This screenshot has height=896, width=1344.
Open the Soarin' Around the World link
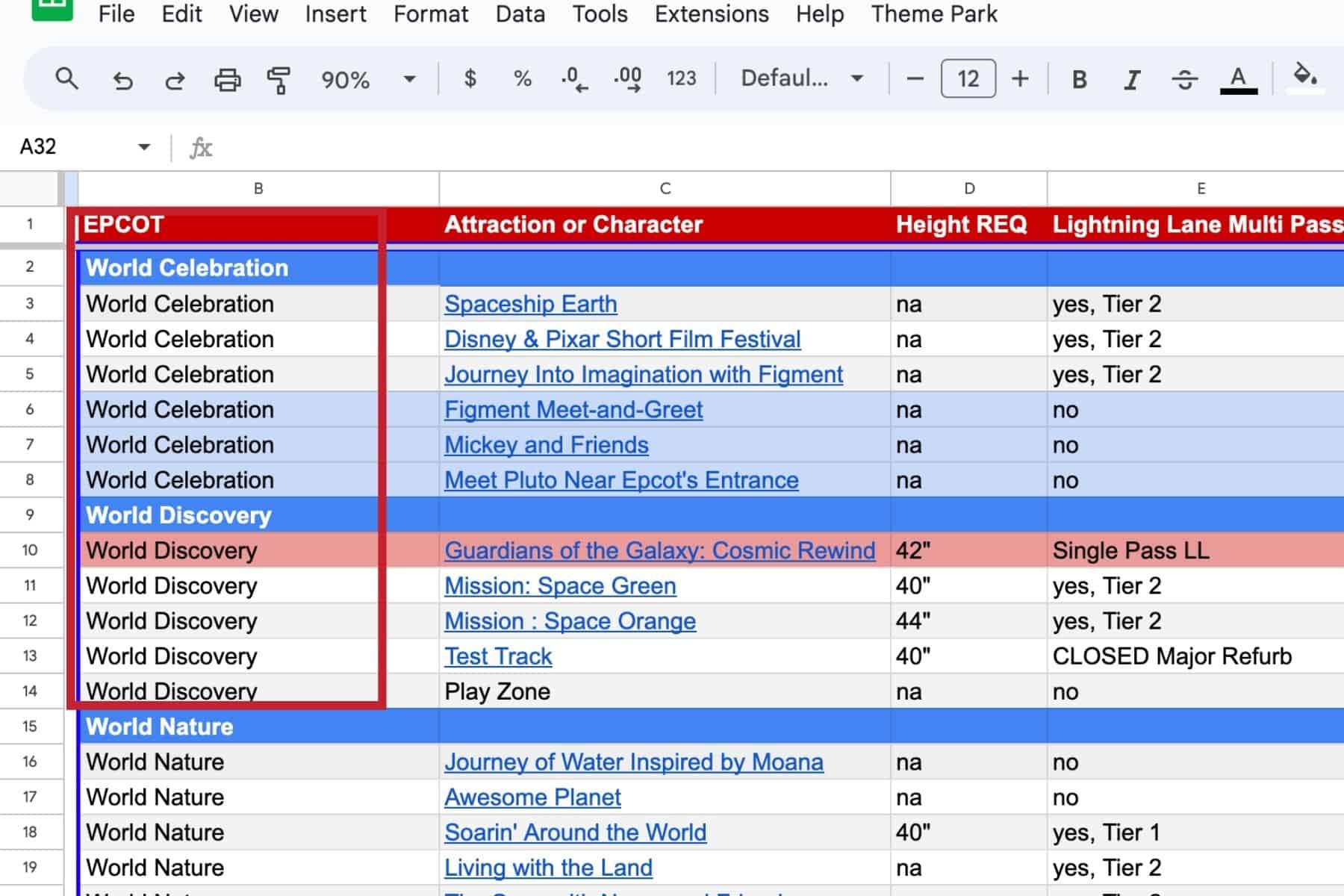[x=575, y=833]
